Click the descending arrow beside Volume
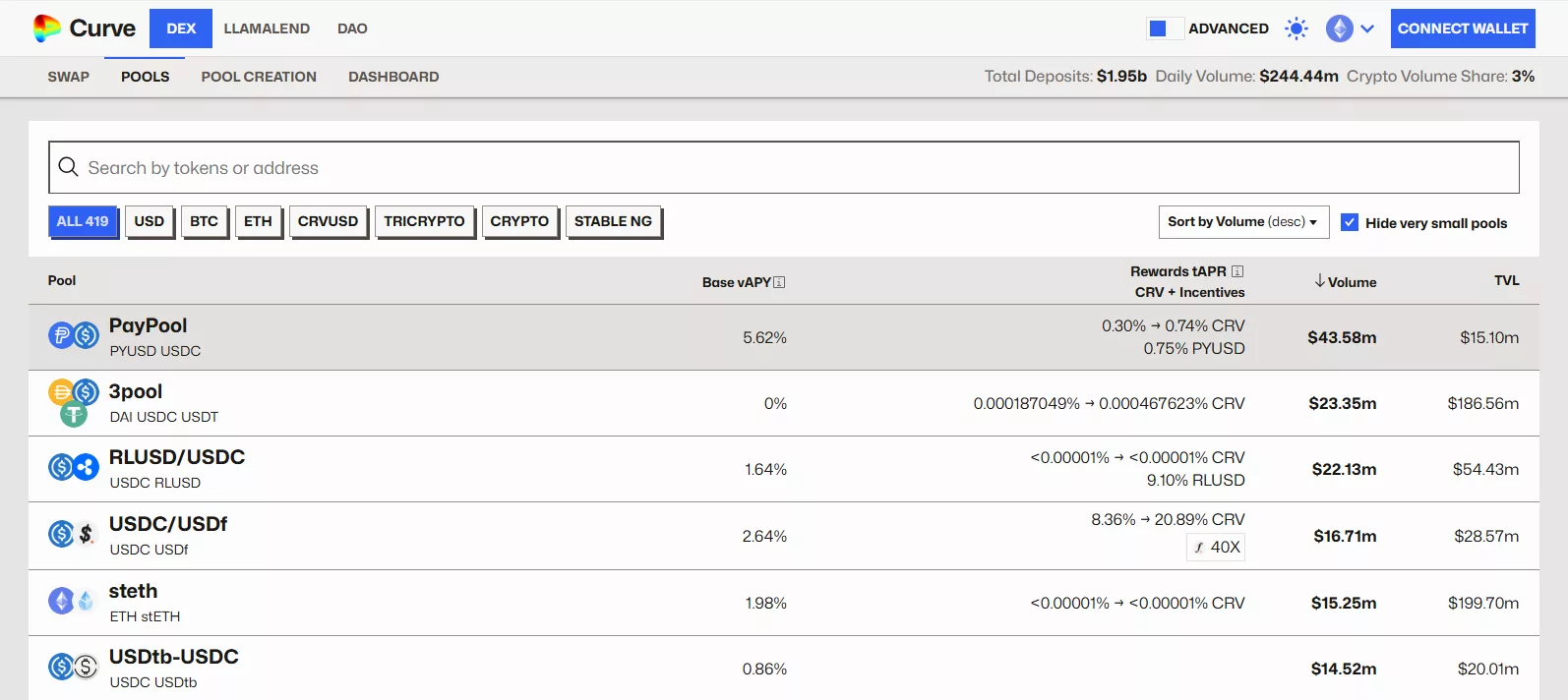This screenshot has width=1568, height=700. coord(1320,281)
